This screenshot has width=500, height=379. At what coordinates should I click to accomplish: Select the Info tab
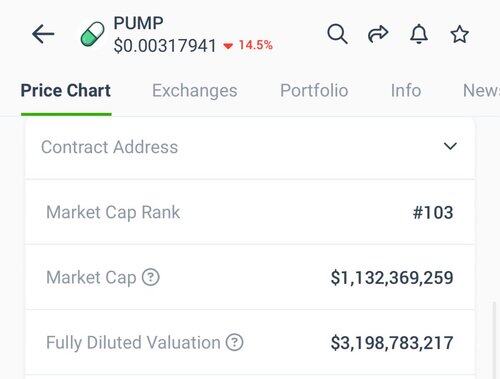pyautogui.click(x=406, y=91)
